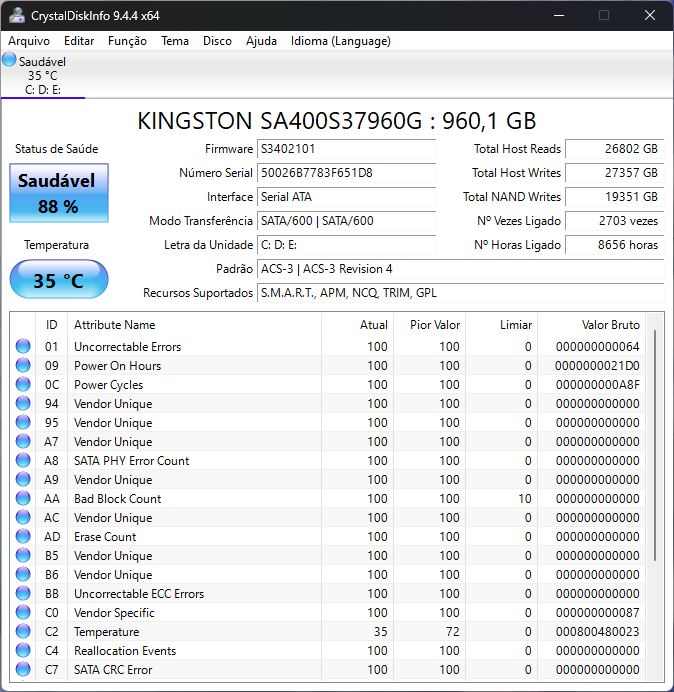This screenshot has width=674, height=692.
Task: Click the Atual column header
Action: [358, 325]
